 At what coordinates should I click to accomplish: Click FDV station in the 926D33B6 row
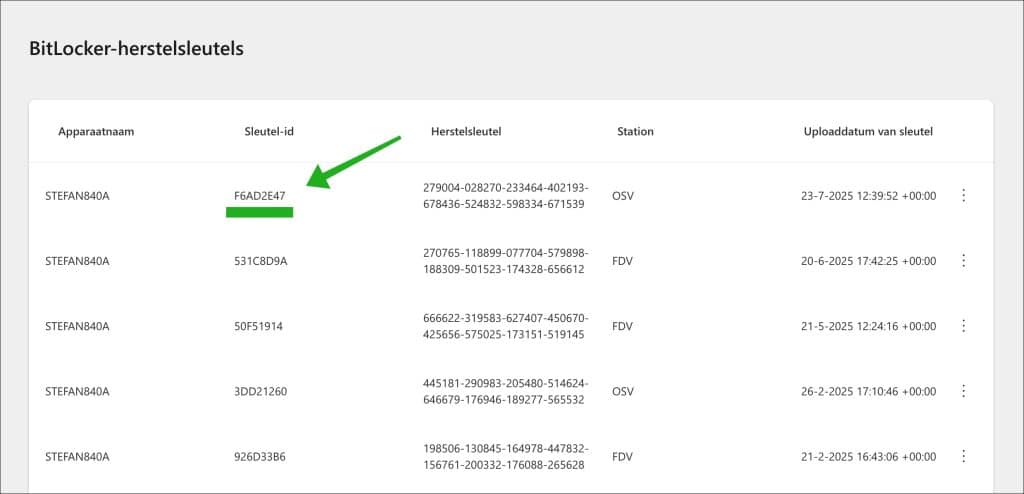click(x=622, y=457)
